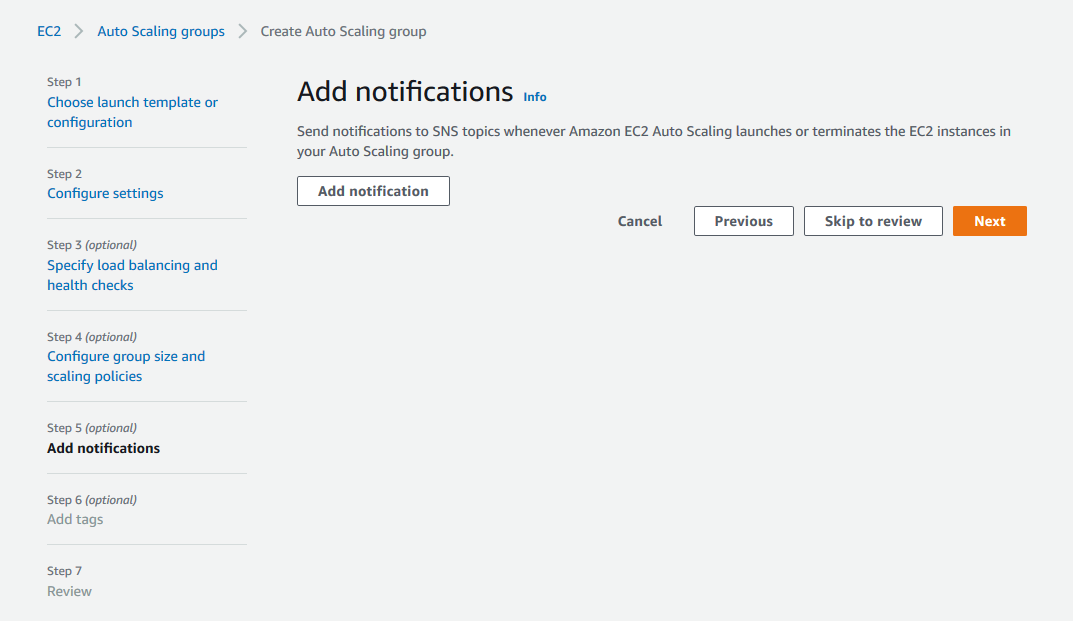Open Auto Scaling groups breadcrumb link

pos(161,31)
